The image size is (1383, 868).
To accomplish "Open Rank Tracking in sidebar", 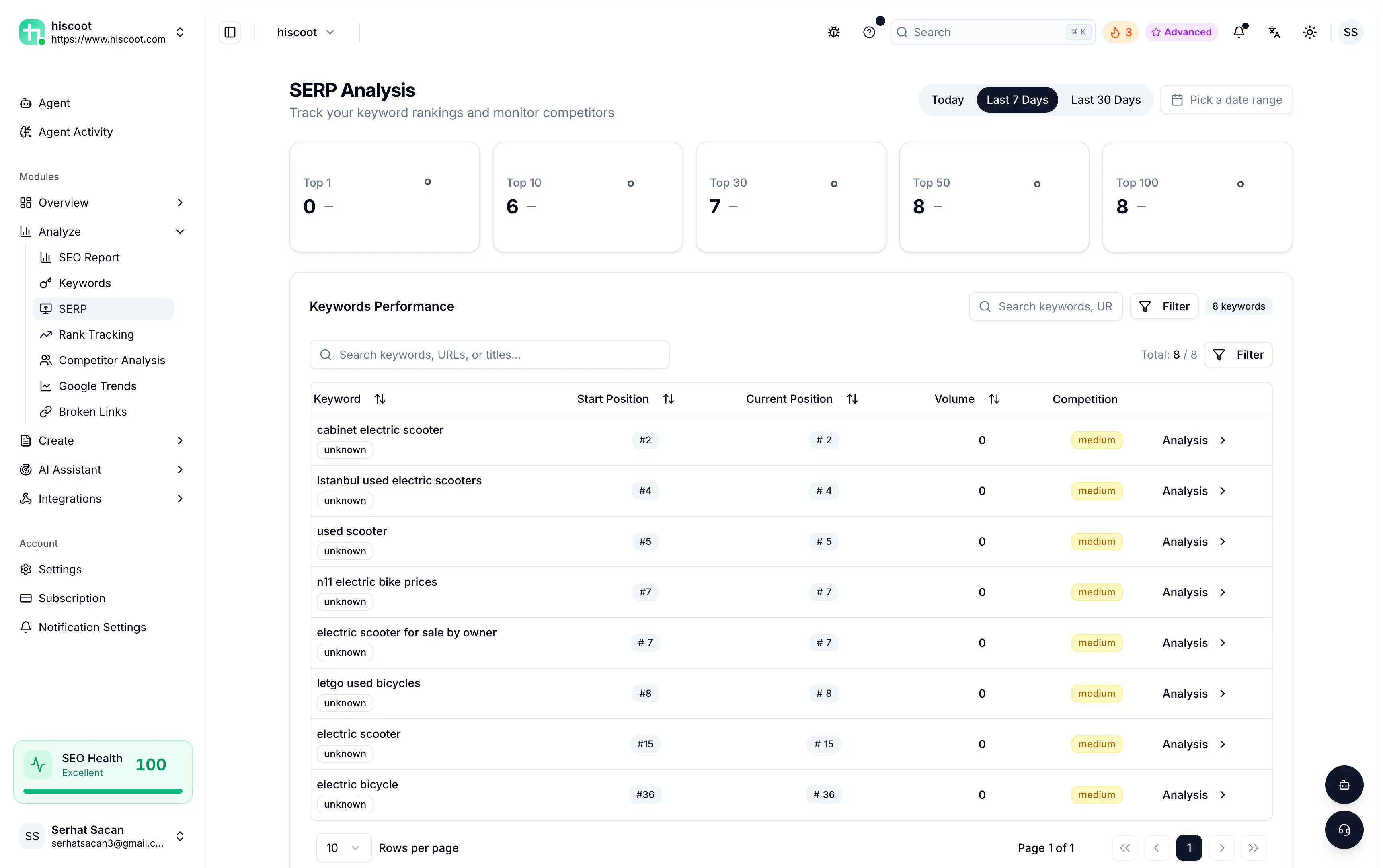I will (103, 334).
